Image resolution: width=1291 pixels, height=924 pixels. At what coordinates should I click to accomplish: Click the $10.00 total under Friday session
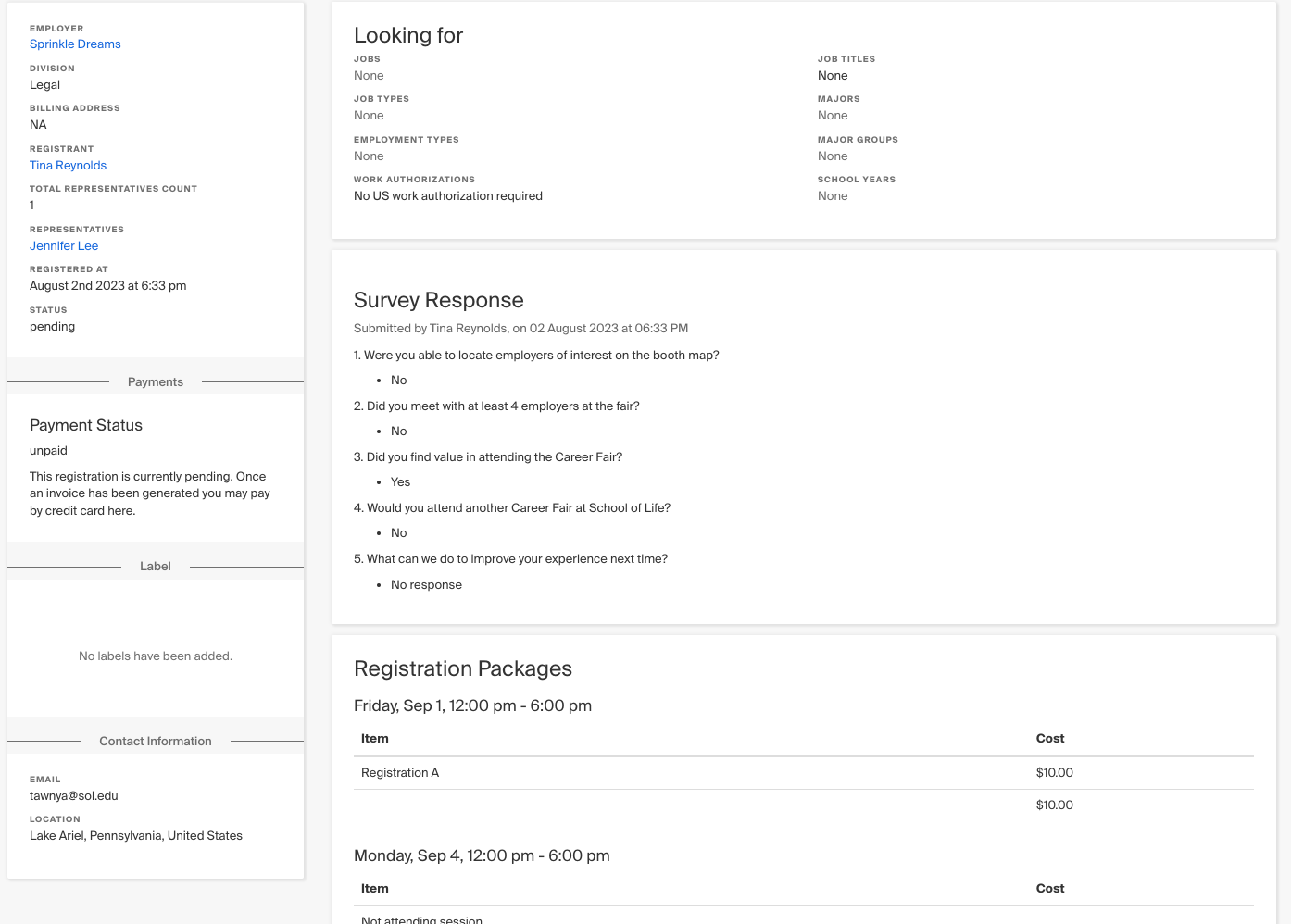(x=1055, y=805)
